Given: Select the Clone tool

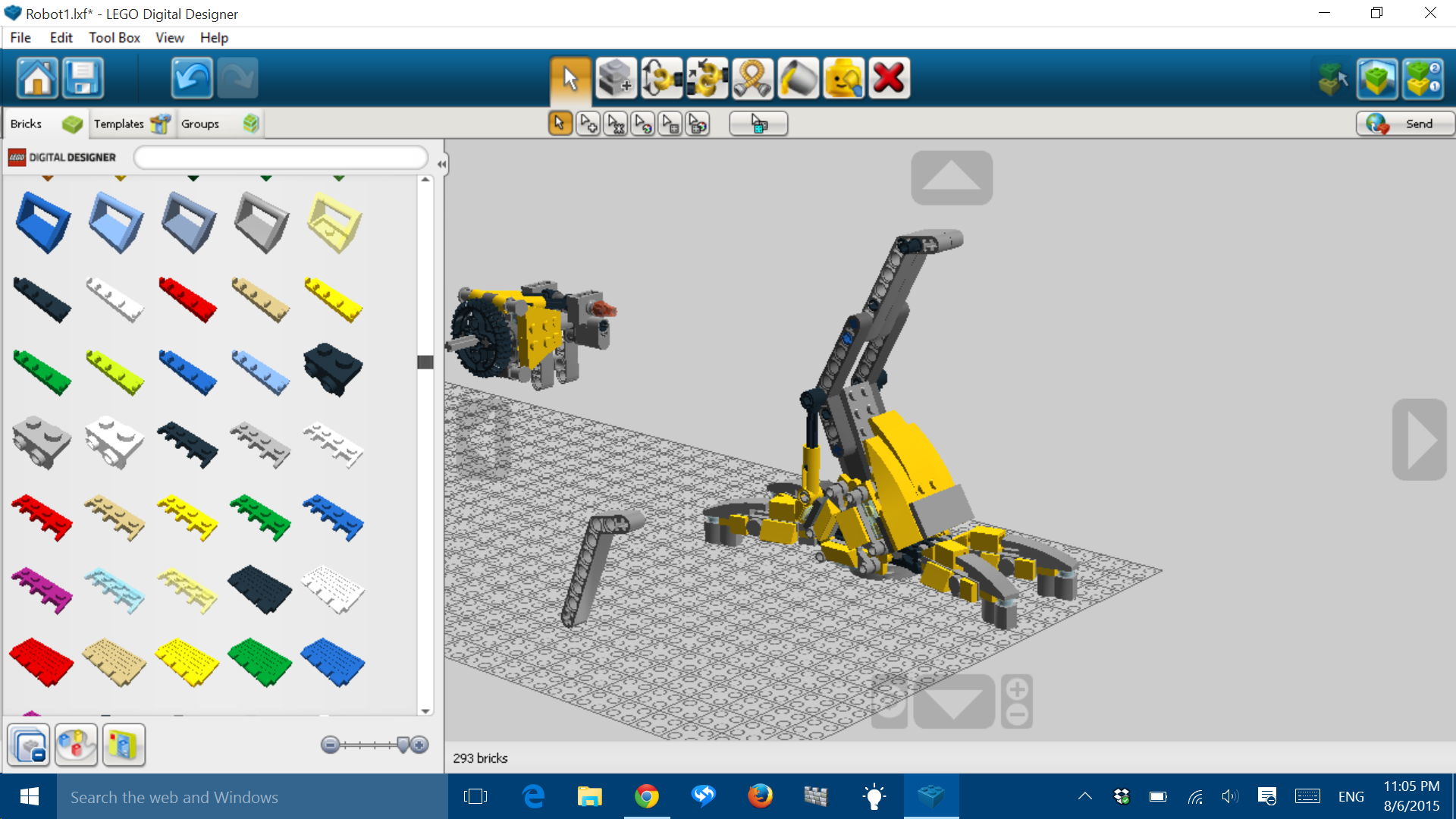Looking at the screenshot, I should pyautogui.click(x=616, y=77).
